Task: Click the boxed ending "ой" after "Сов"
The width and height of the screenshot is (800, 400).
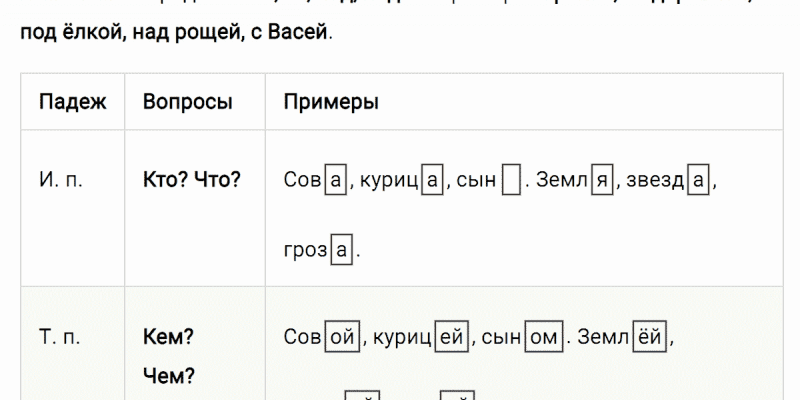Action: (342, 338)
